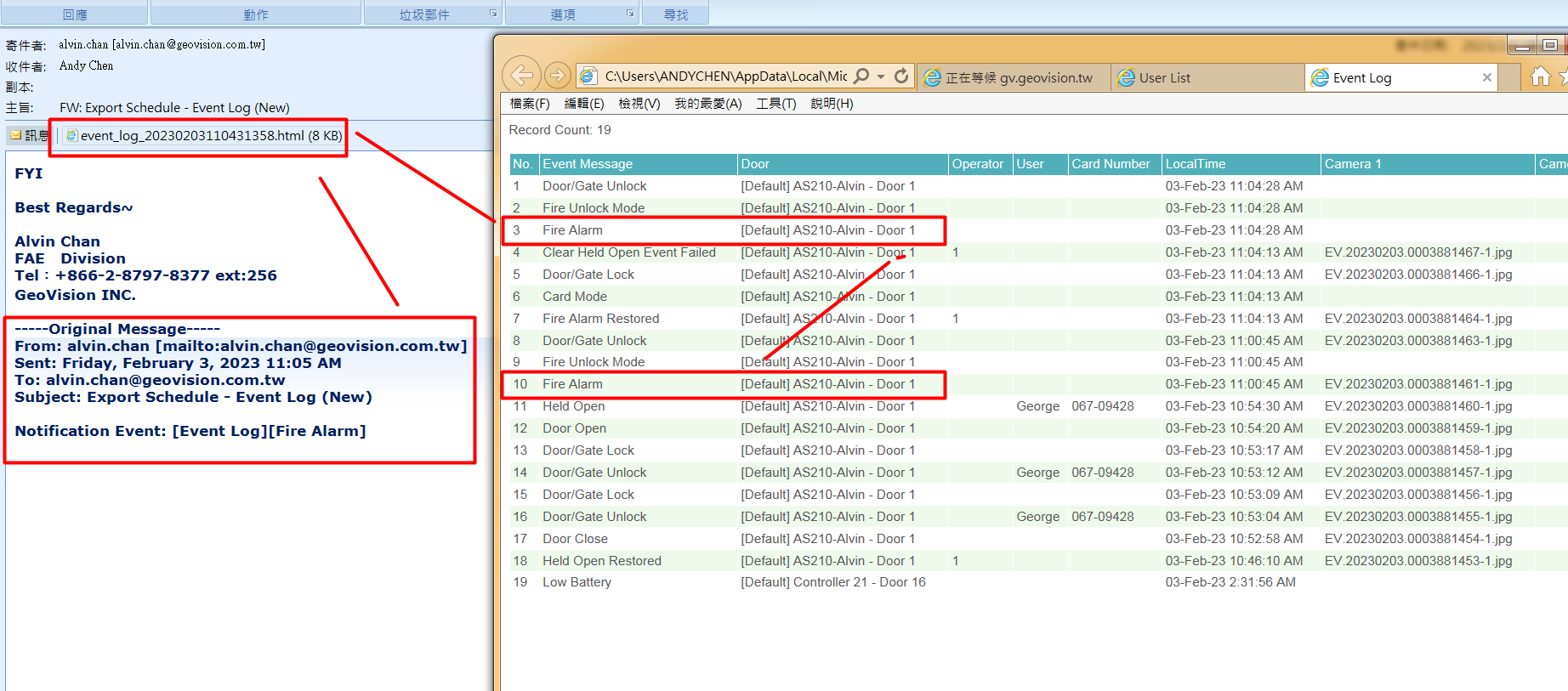Viewport: 1568px width, 691px height.
Task: Click the Controller 21 - Door 16 cell
Action: 833,582
